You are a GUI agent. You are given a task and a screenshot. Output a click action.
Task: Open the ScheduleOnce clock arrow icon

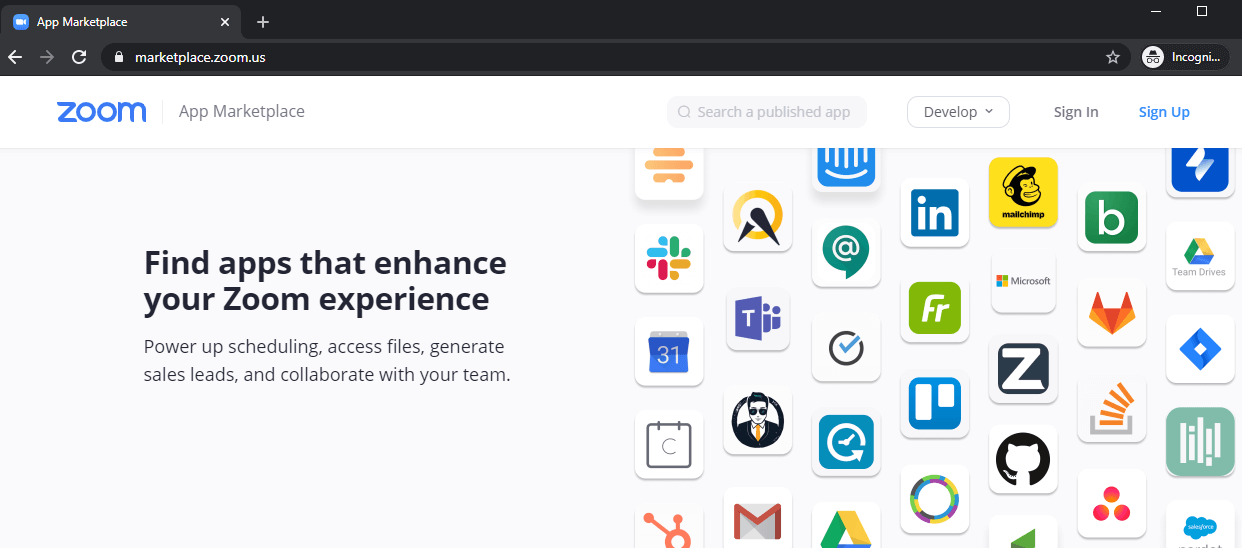coord(846,442)
